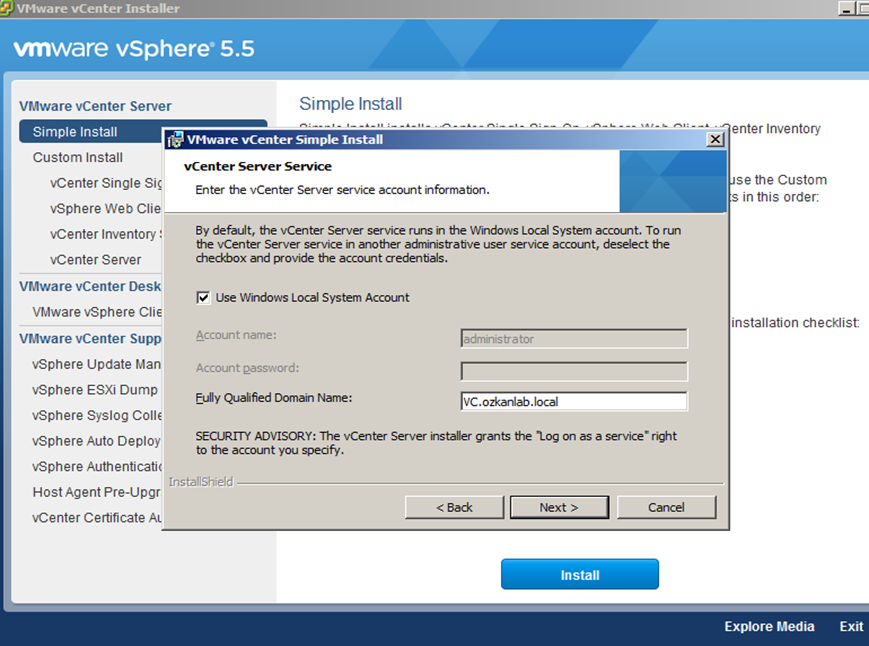The image size is (869, 646).
Task: Select VMware vSphere Client entry
Action: (97, 312)
